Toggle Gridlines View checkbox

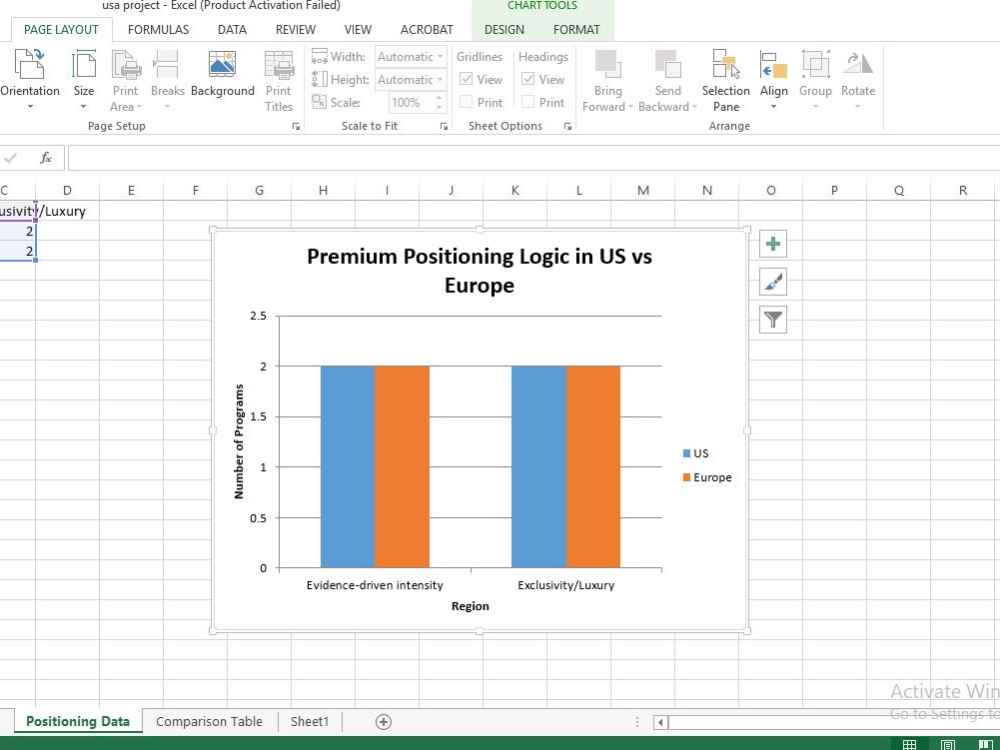tap(466, 80)
